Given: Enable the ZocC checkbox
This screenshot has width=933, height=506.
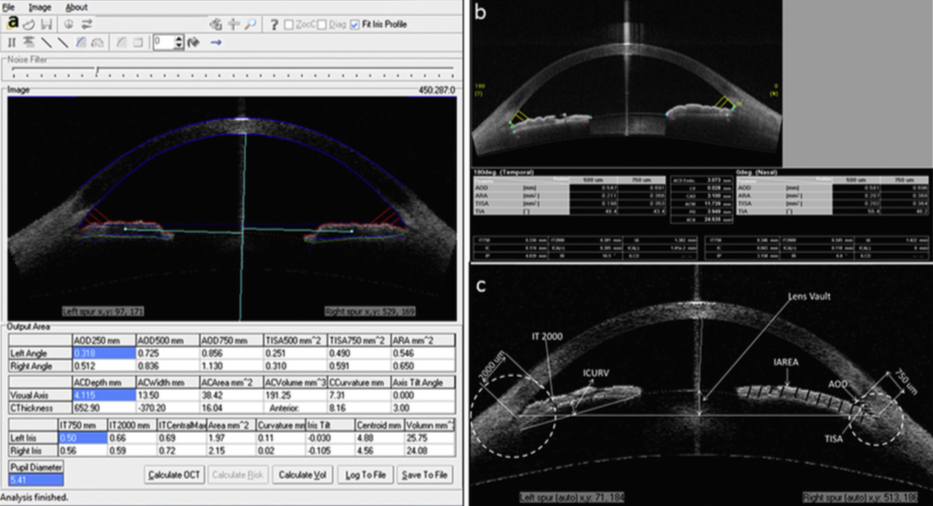Looking at the screenshot, I should coord(289,23).
